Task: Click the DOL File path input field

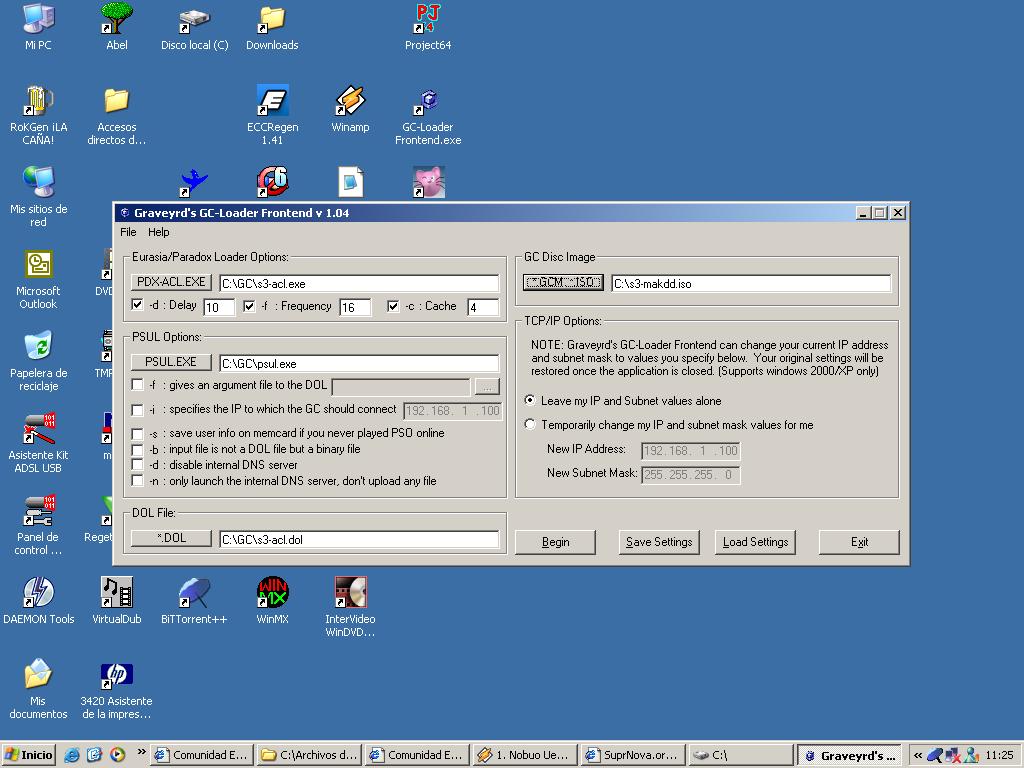Action: tap(358, 540)
